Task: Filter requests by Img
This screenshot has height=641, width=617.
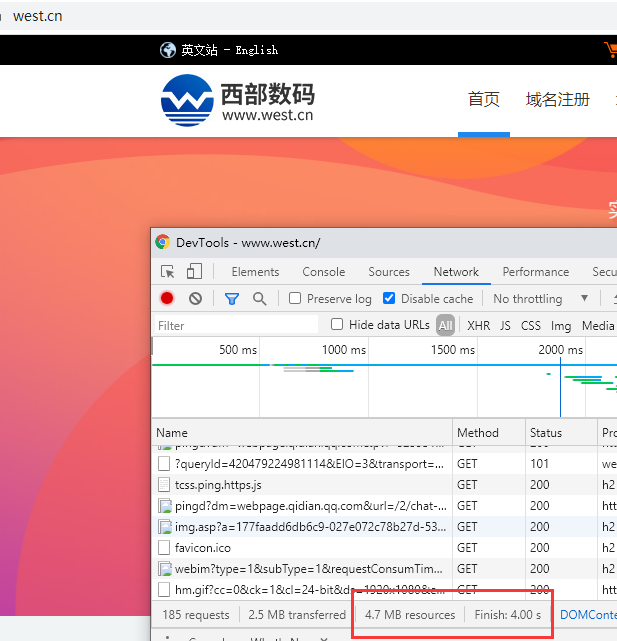Action: point(561,325)
